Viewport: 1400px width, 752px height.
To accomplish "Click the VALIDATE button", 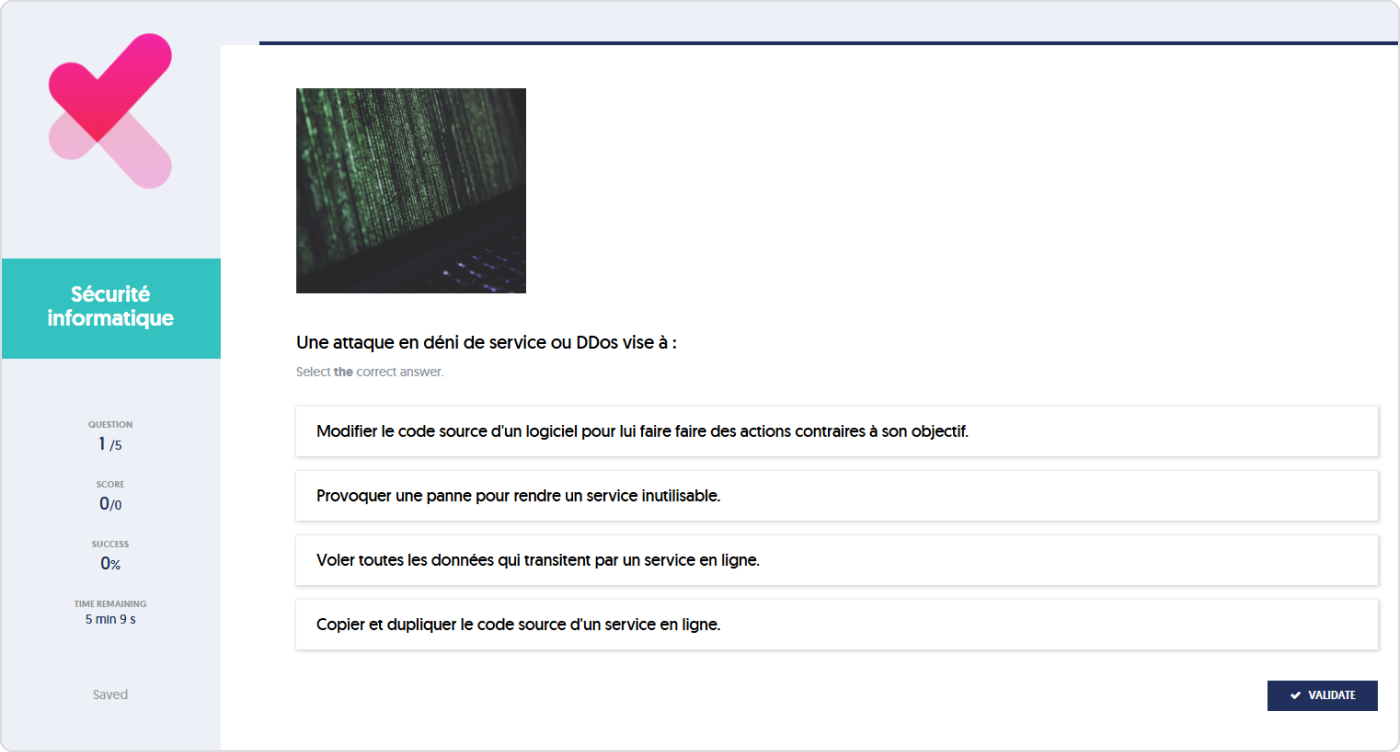I will [x=1323, y=695].
